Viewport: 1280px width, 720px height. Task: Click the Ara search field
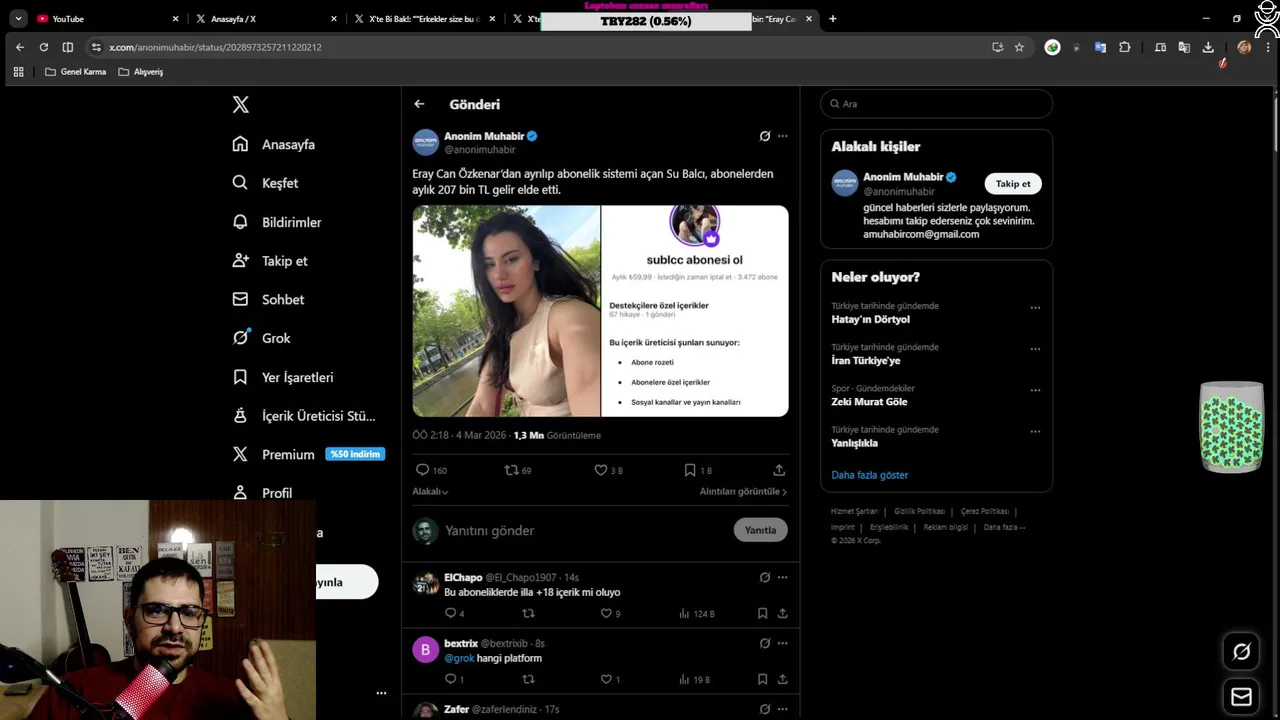tap(936, 104)
